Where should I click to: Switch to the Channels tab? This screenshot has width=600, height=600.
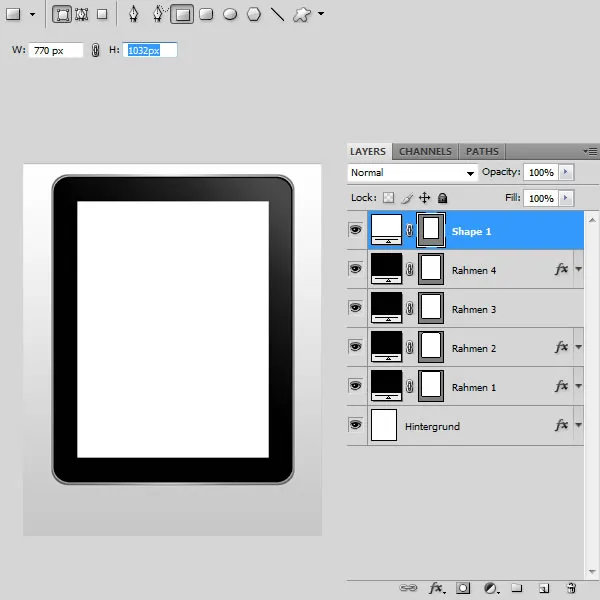426,152
